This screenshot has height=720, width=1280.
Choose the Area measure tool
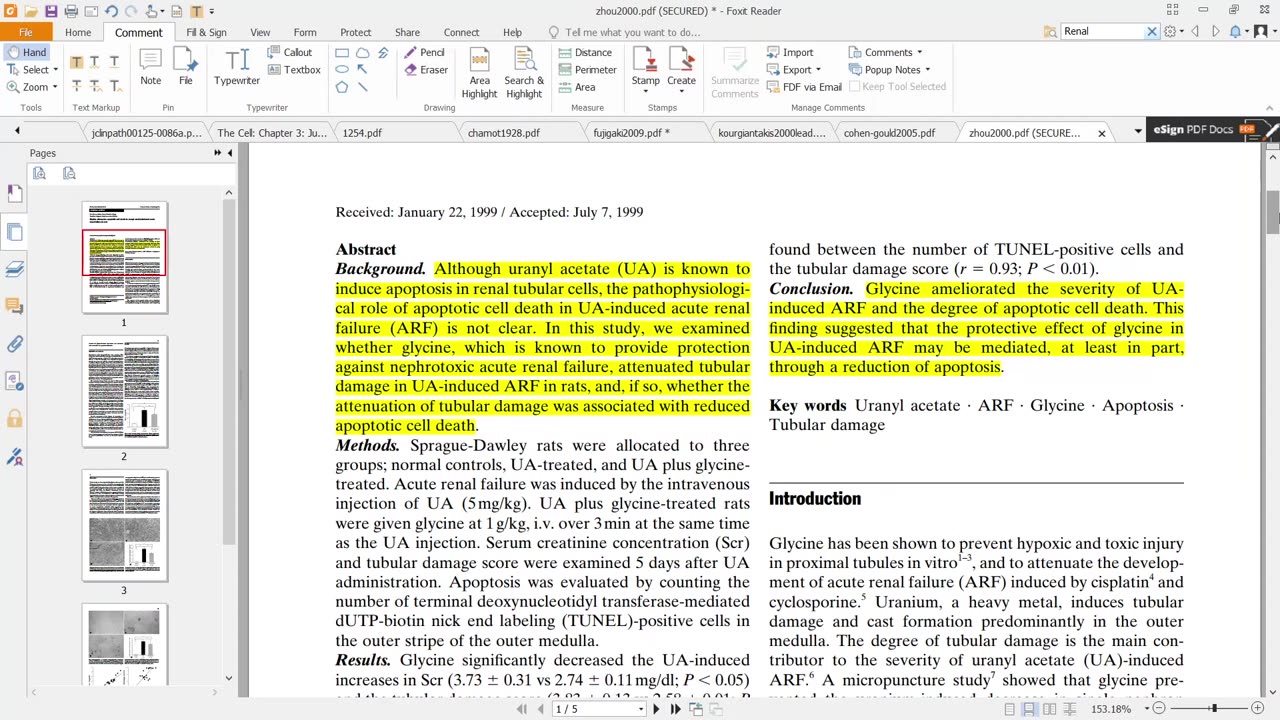point(577,87)
